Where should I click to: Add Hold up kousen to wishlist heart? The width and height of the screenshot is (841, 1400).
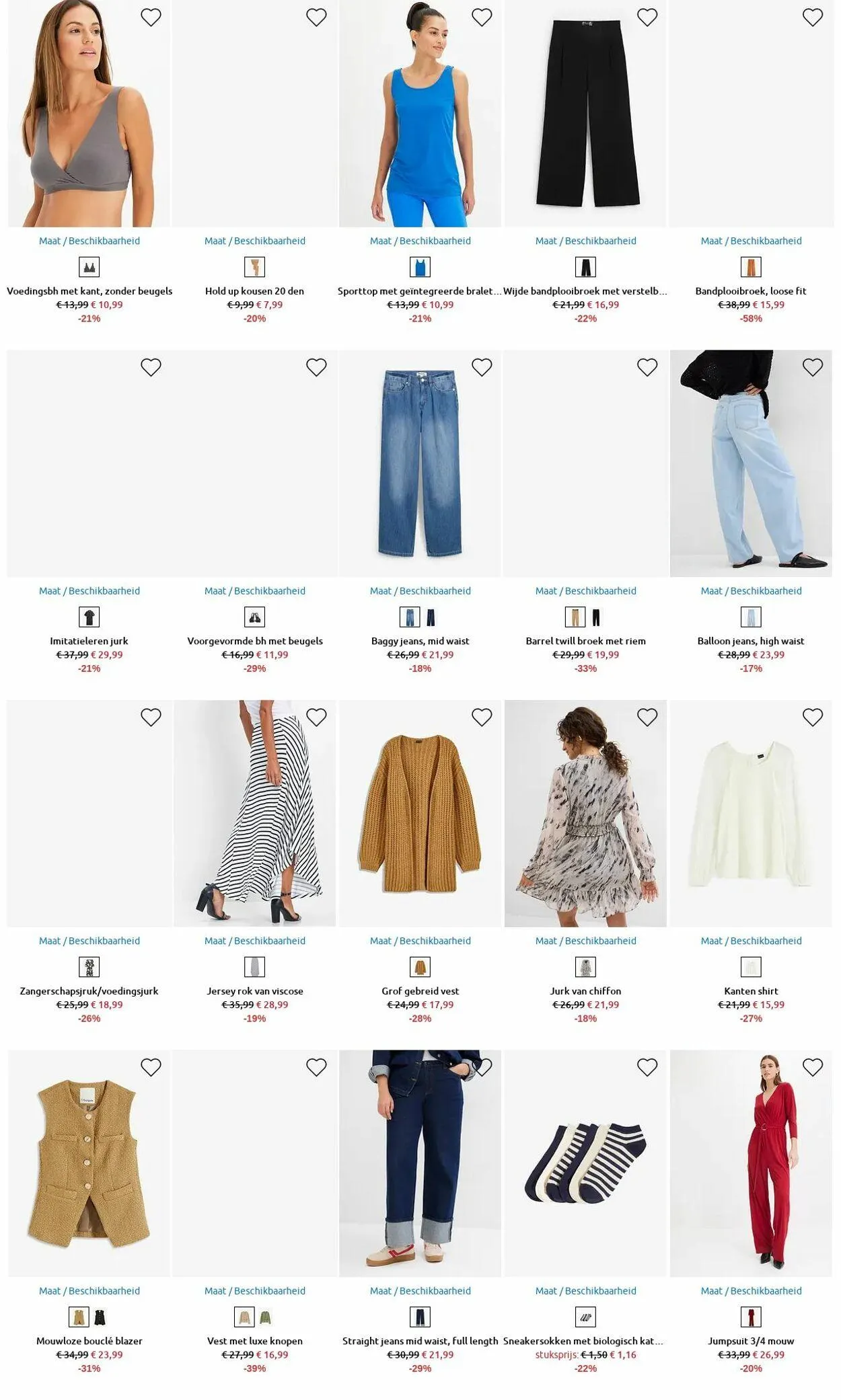[x=316, y=17]
